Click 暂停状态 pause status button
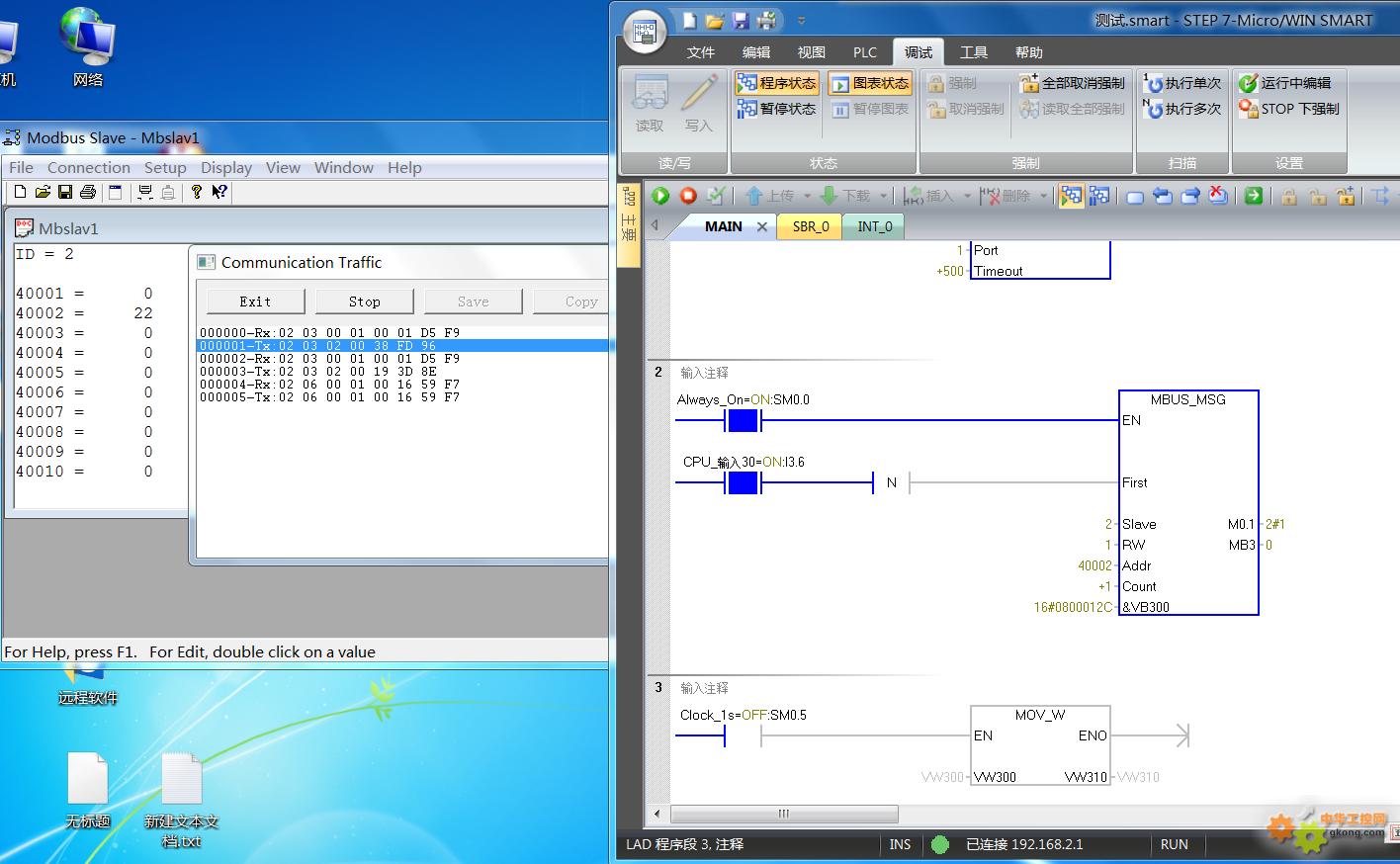This screenshot has height=864, width=1400. coord(777,109)
